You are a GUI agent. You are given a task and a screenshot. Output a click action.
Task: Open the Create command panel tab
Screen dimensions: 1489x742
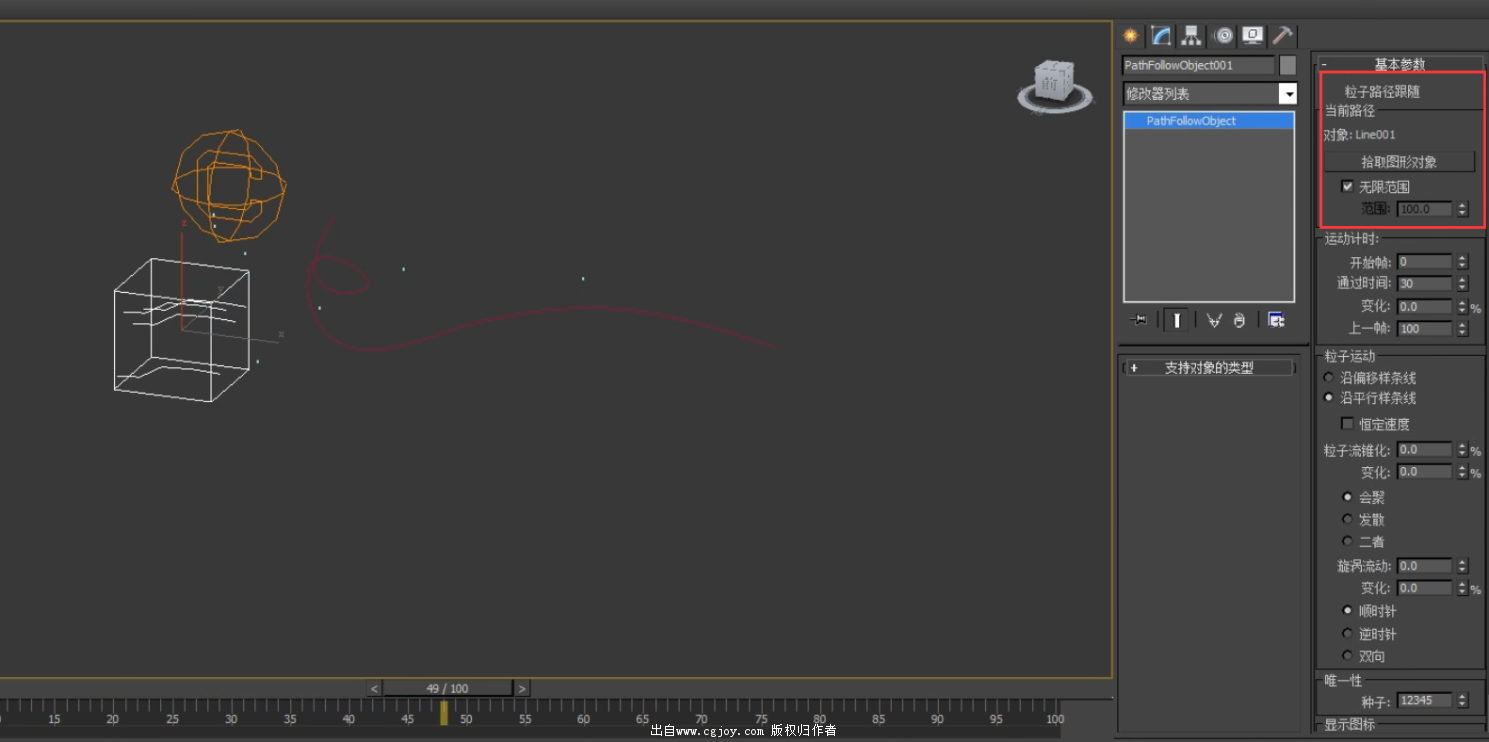[x=1131, y=35]
